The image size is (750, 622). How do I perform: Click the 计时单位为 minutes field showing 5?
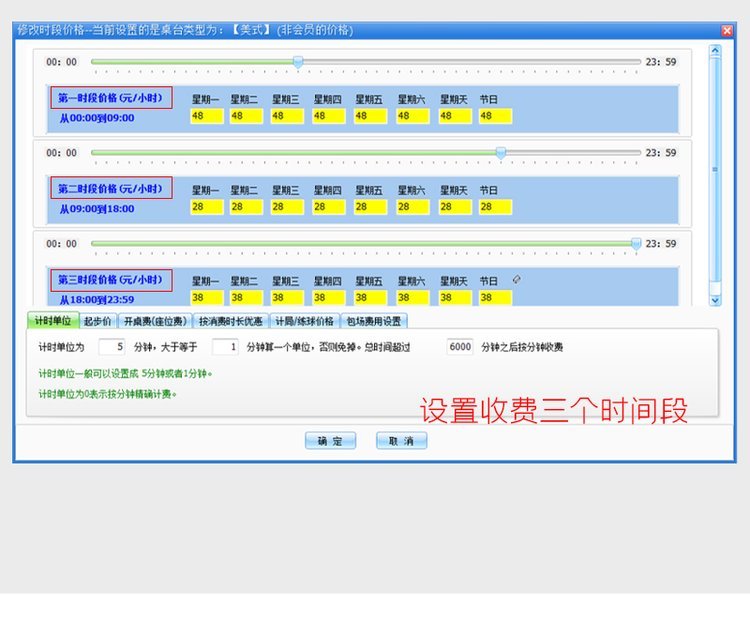112,347
